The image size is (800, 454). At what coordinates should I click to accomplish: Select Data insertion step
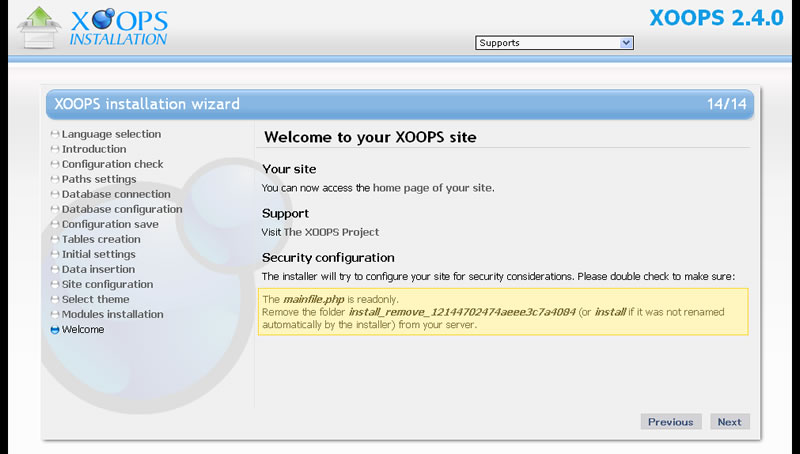(x=98, y=269)
